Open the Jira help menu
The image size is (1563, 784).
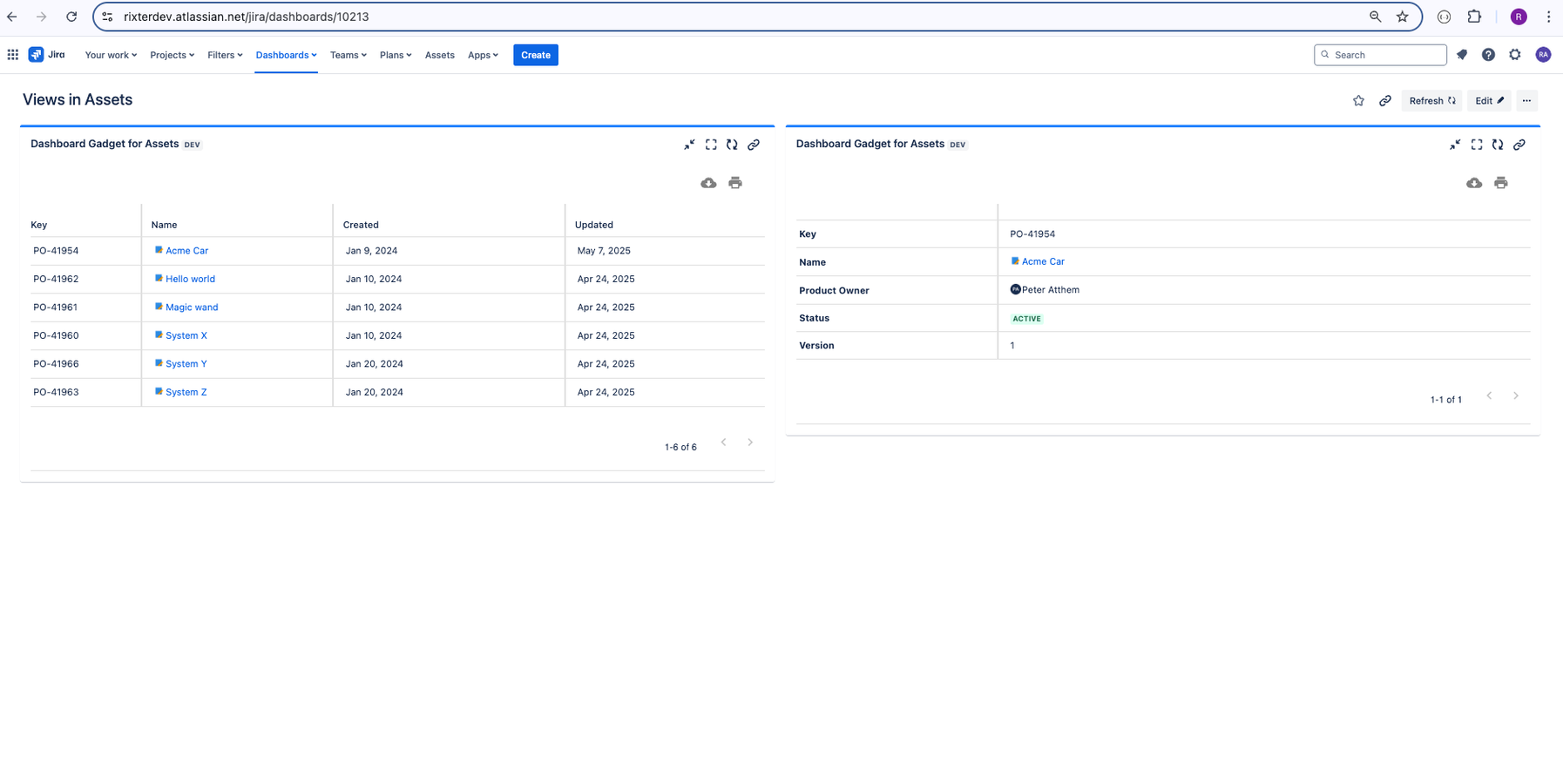[1488, 55]
